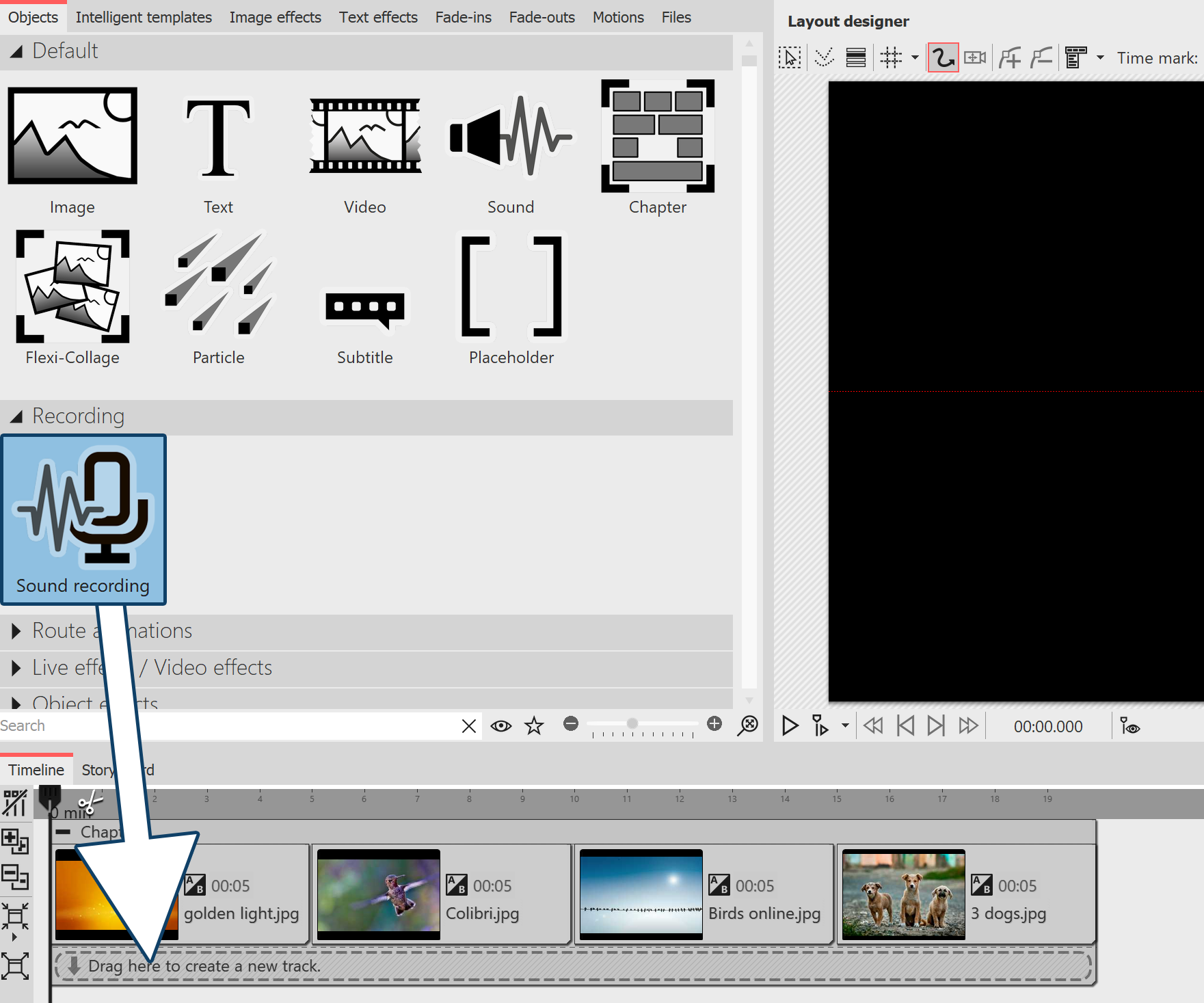Adjust the icon size zoom slider
The width and height of the screenshot is (1204, 1003).
[632, 723]
